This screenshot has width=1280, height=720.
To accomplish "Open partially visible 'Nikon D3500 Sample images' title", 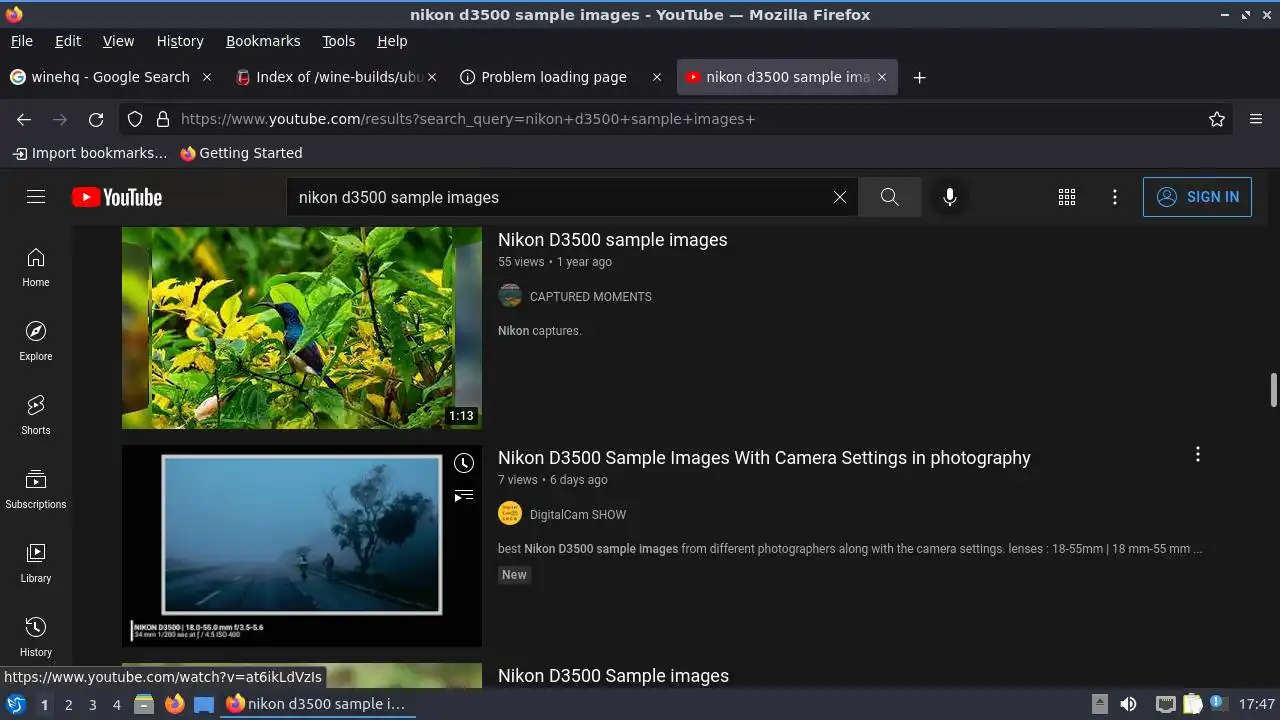I will click(x=613, y=676).
